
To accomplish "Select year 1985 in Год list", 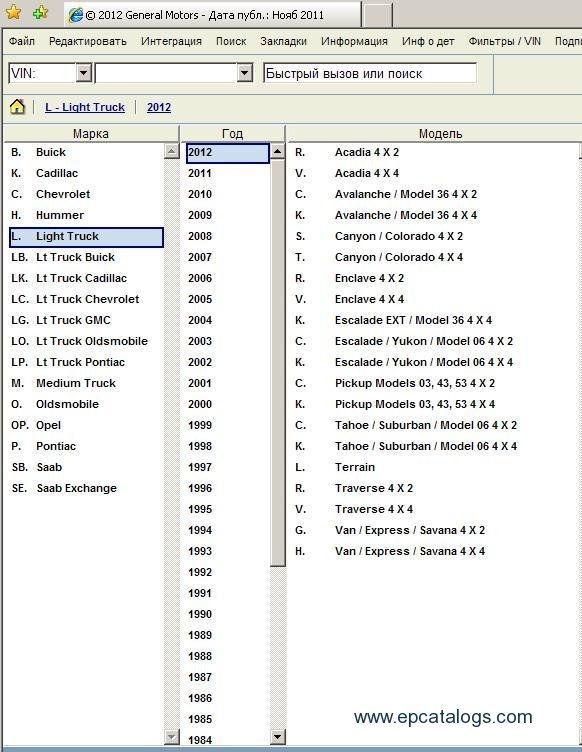I will tap(200, 719).
